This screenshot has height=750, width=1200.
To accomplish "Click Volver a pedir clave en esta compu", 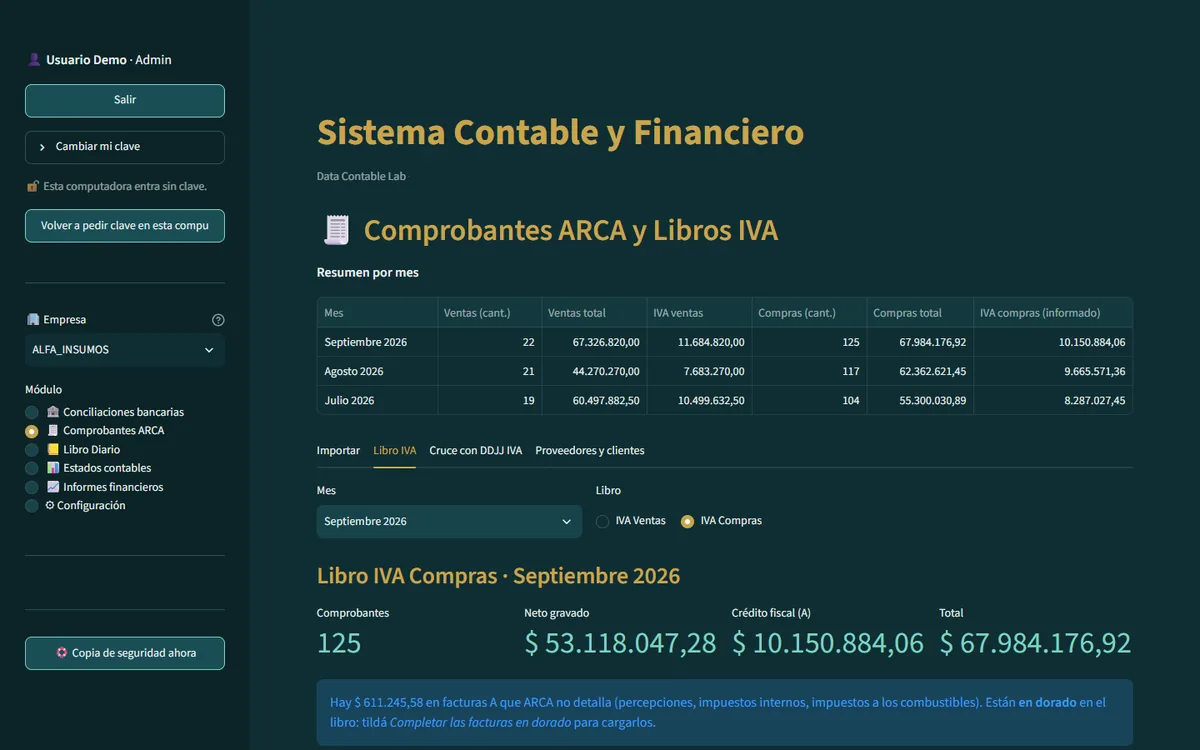I will tap(125, 226).
